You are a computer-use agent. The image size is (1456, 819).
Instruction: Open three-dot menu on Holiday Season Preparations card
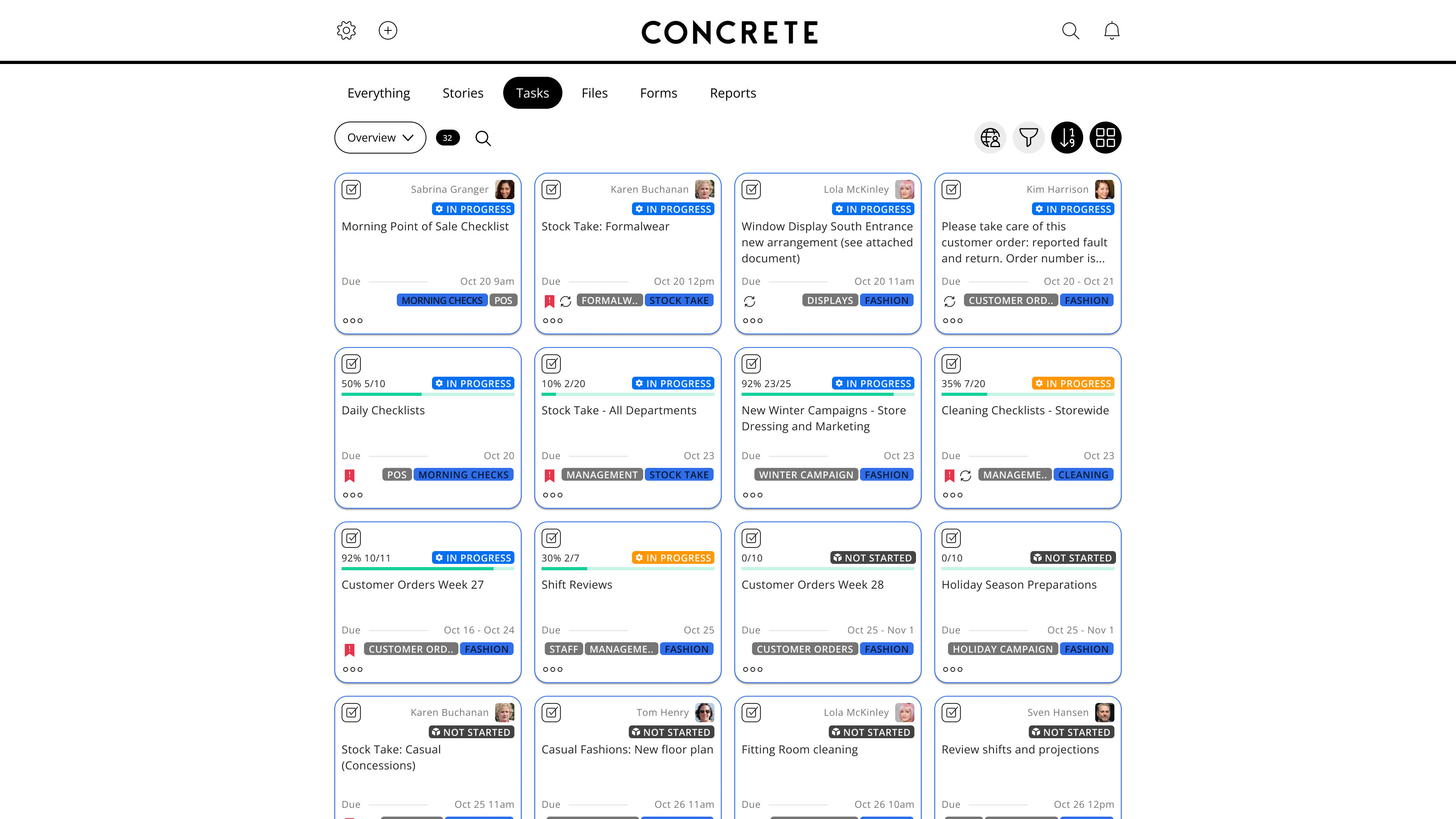[x=953, y=669]
